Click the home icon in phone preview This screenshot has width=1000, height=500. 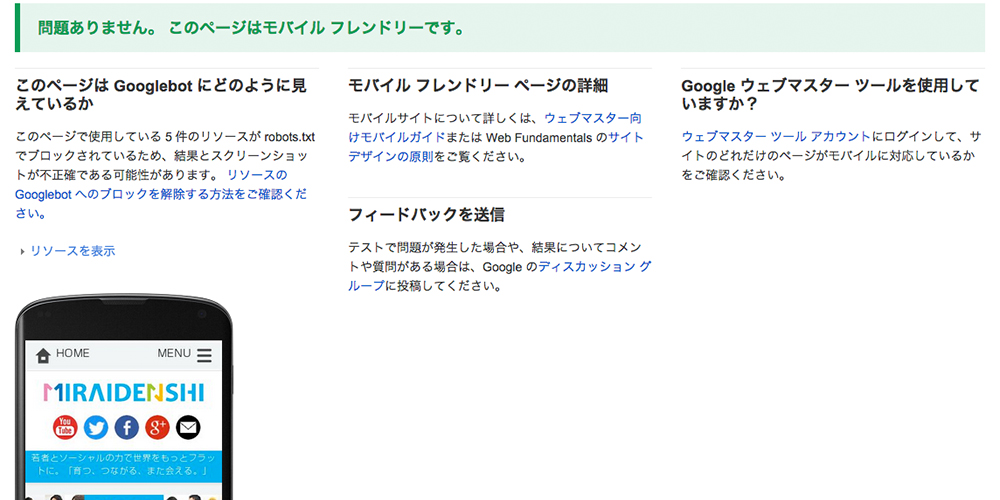[43, 355]
